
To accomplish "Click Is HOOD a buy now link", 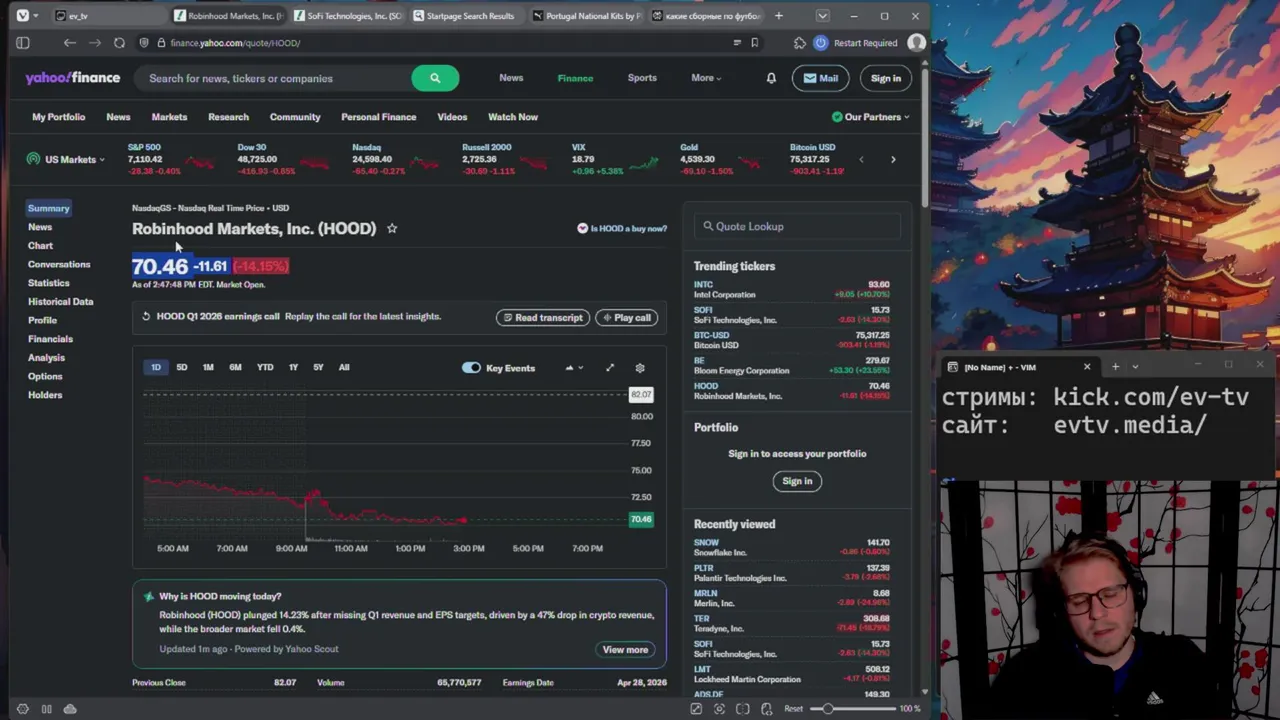I will (622, 229).
